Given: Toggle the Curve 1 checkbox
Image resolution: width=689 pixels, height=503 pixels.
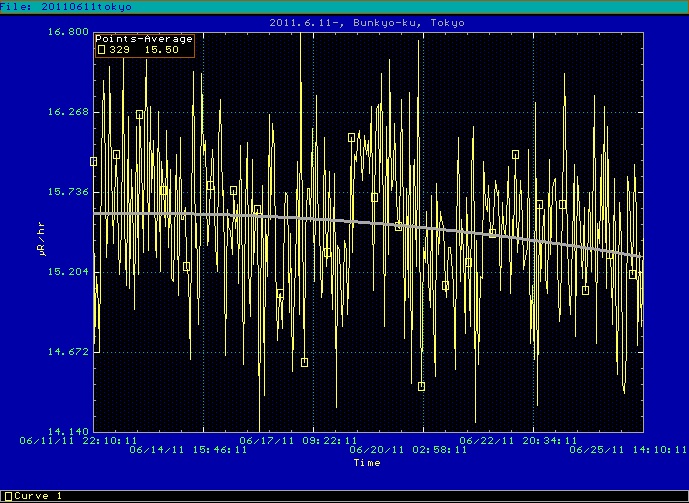Looking at the screenshot, I should pyautogui.click(x=8, y=496).
